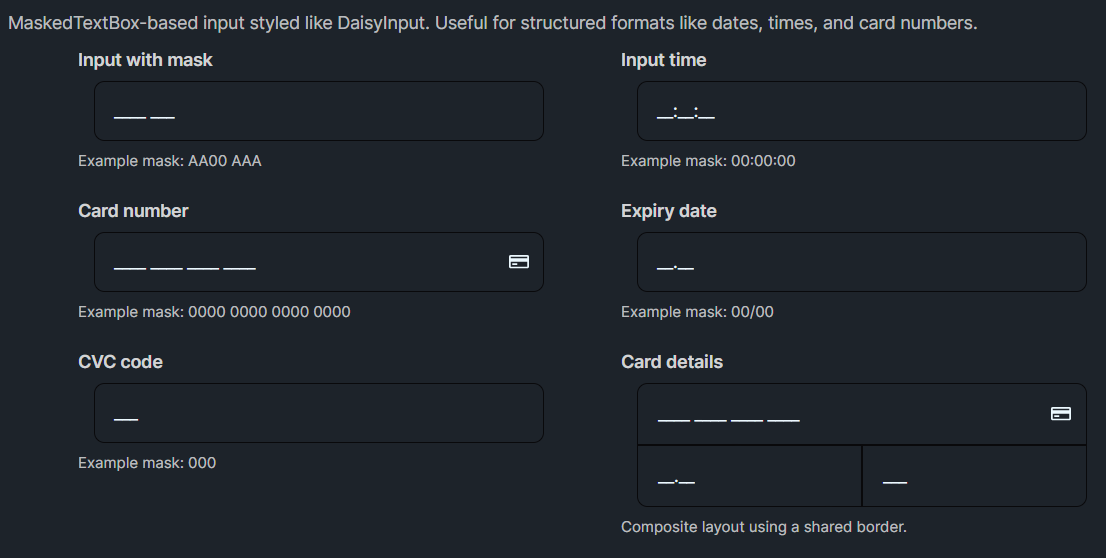This screenshot has height=558, width=1106.
Task: Click the "Card details" heading label
Action: pyautogui.click(x=671, y=362)
